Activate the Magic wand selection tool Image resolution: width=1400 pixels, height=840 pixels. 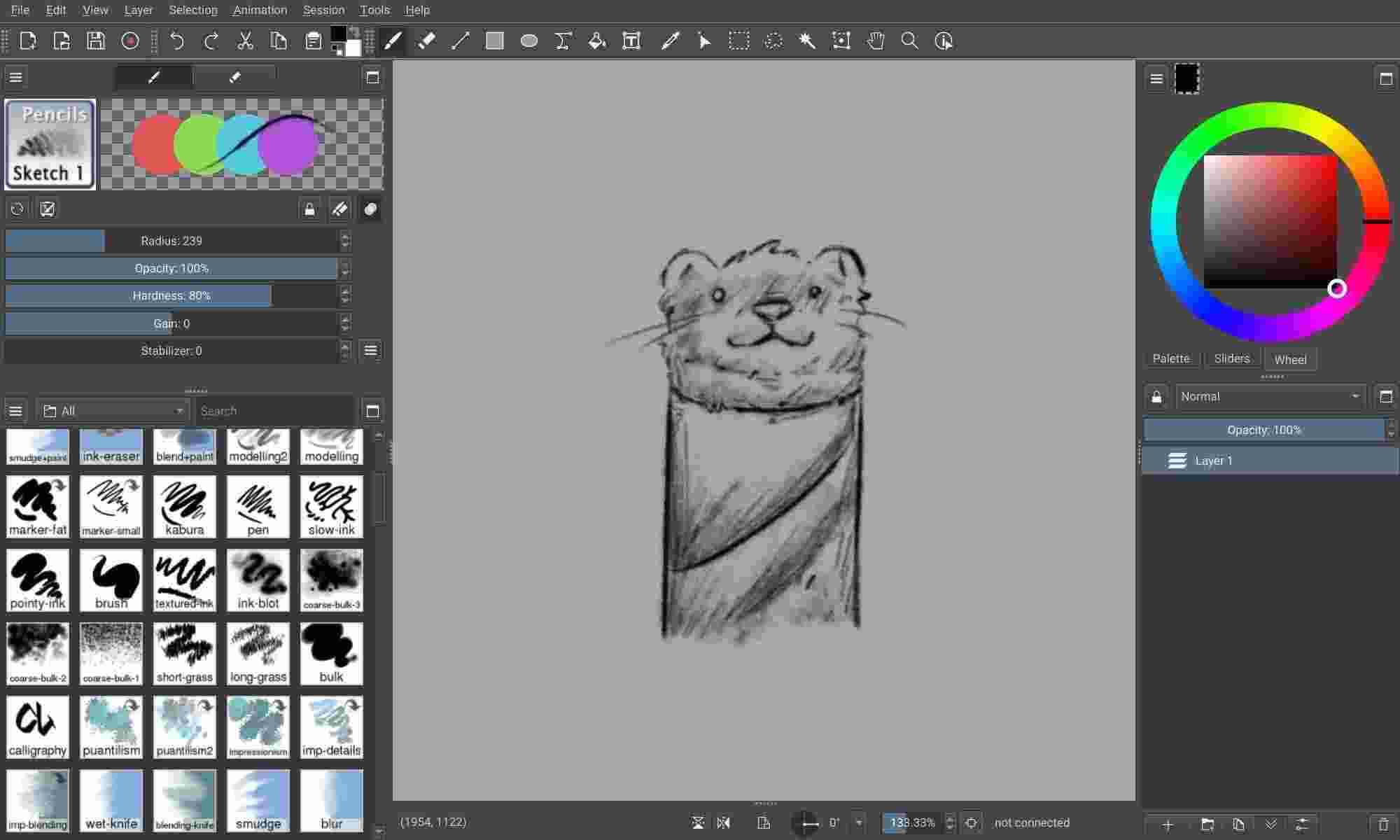click(x=807, y=41)
